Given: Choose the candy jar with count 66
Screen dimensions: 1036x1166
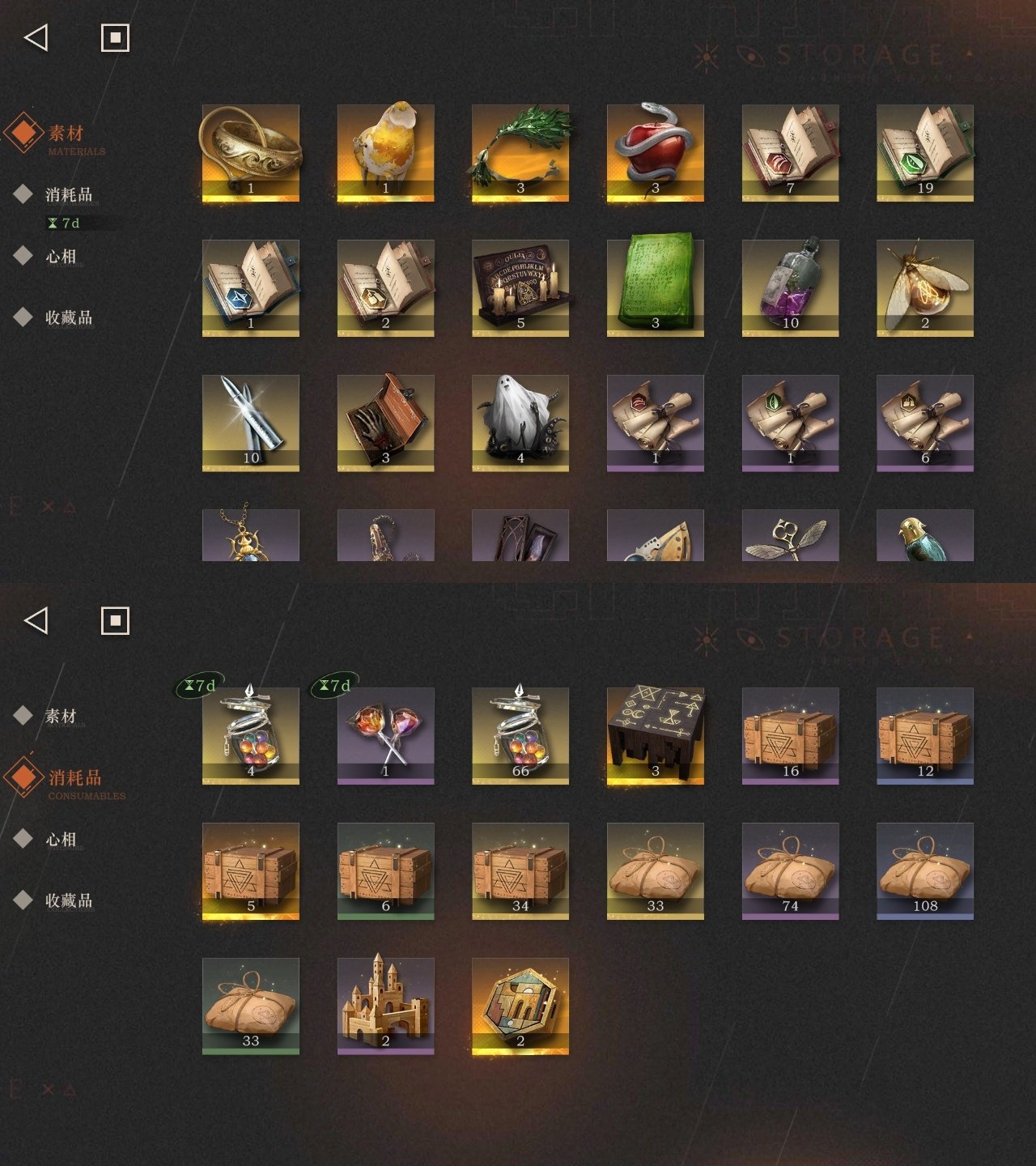Looking at the screenshot, I should pos(520,736).
